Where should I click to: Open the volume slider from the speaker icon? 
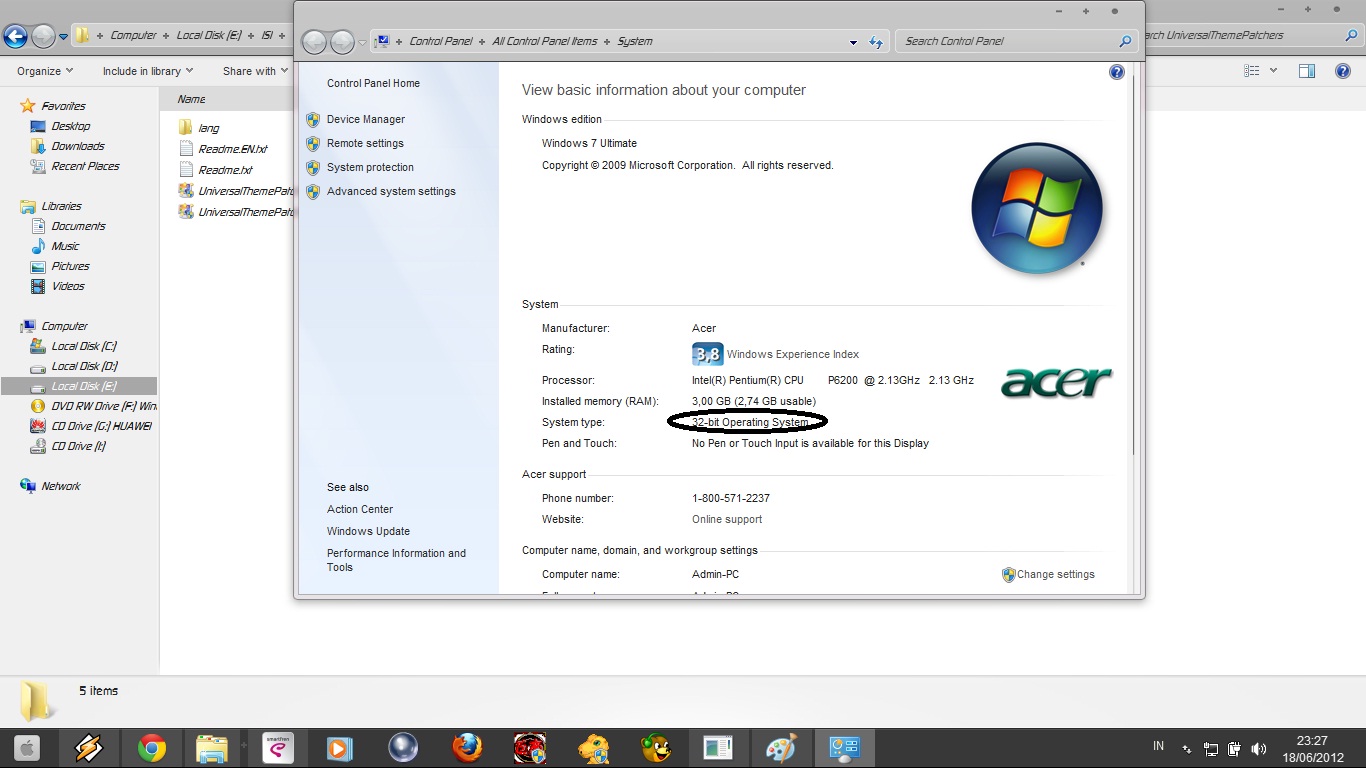tap(1259, 747)
